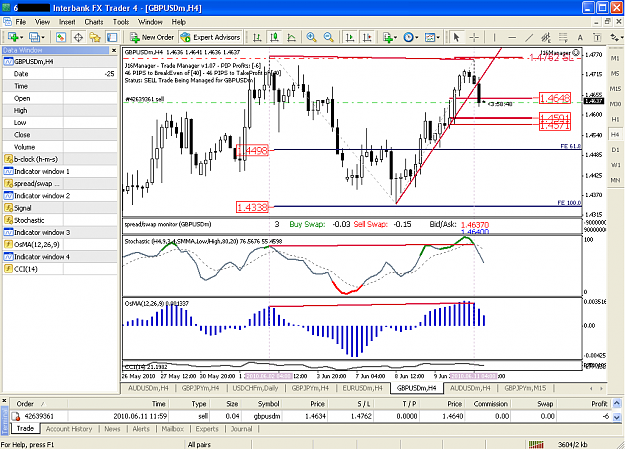Select the vertical line drawing tool
Screen dimensions: 625x449
[x=494, y=37]
